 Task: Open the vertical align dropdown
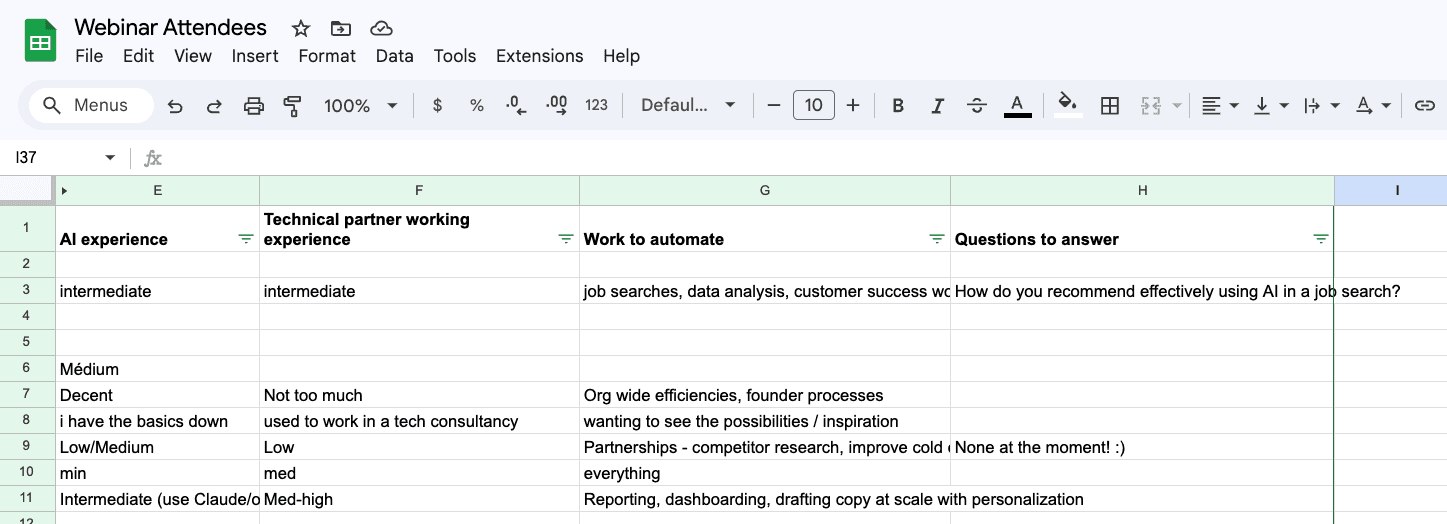tap(1271, 106)
